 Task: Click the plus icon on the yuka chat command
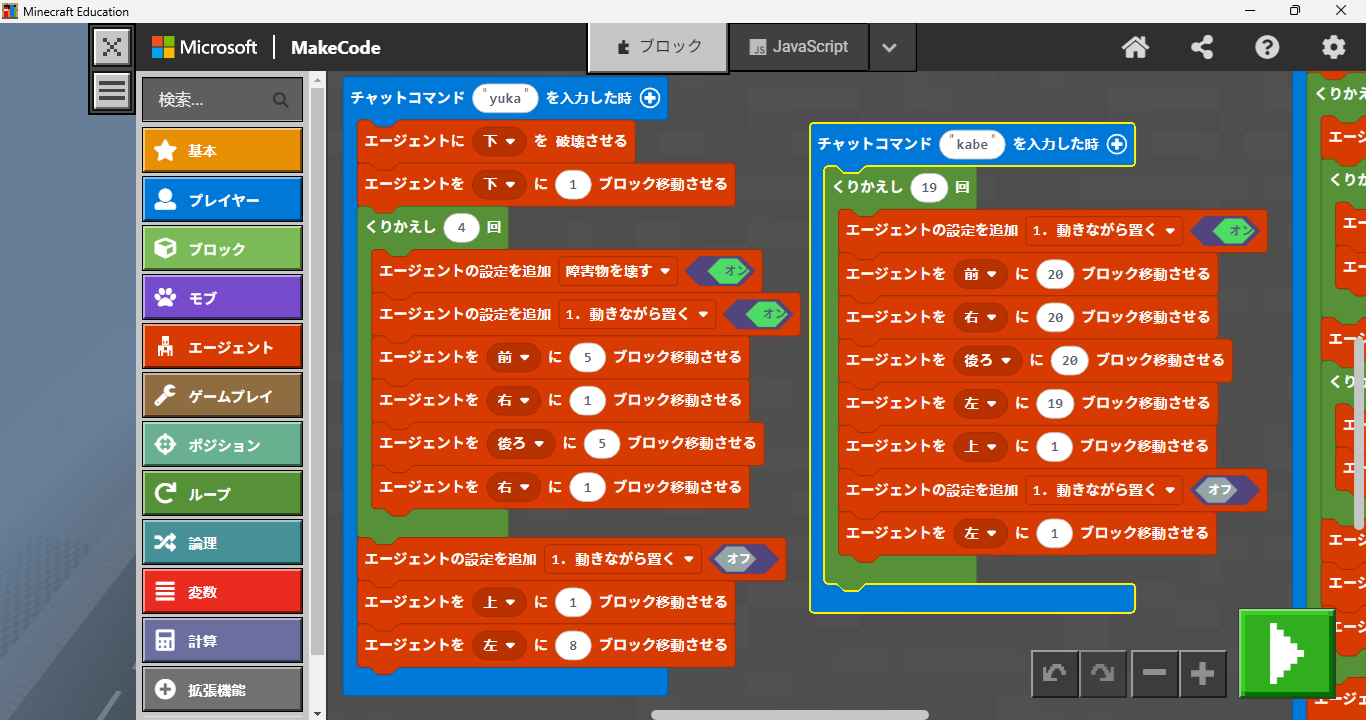[650, 98]
